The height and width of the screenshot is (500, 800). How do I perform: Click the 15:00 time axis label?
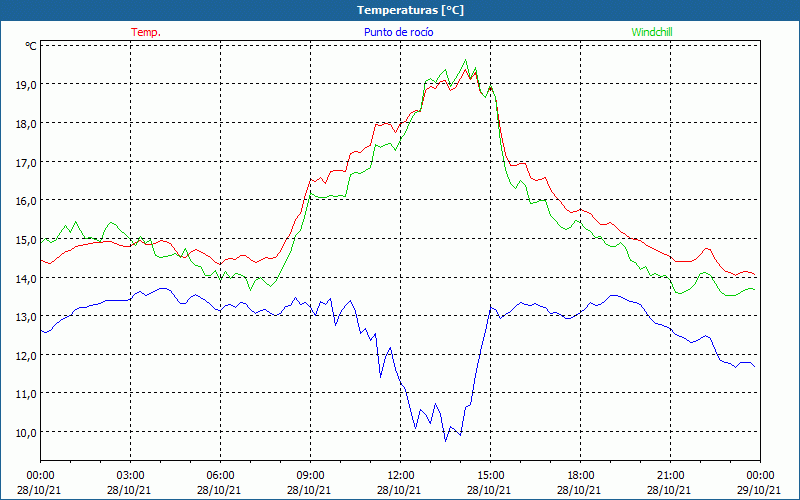tap(490, 476)
